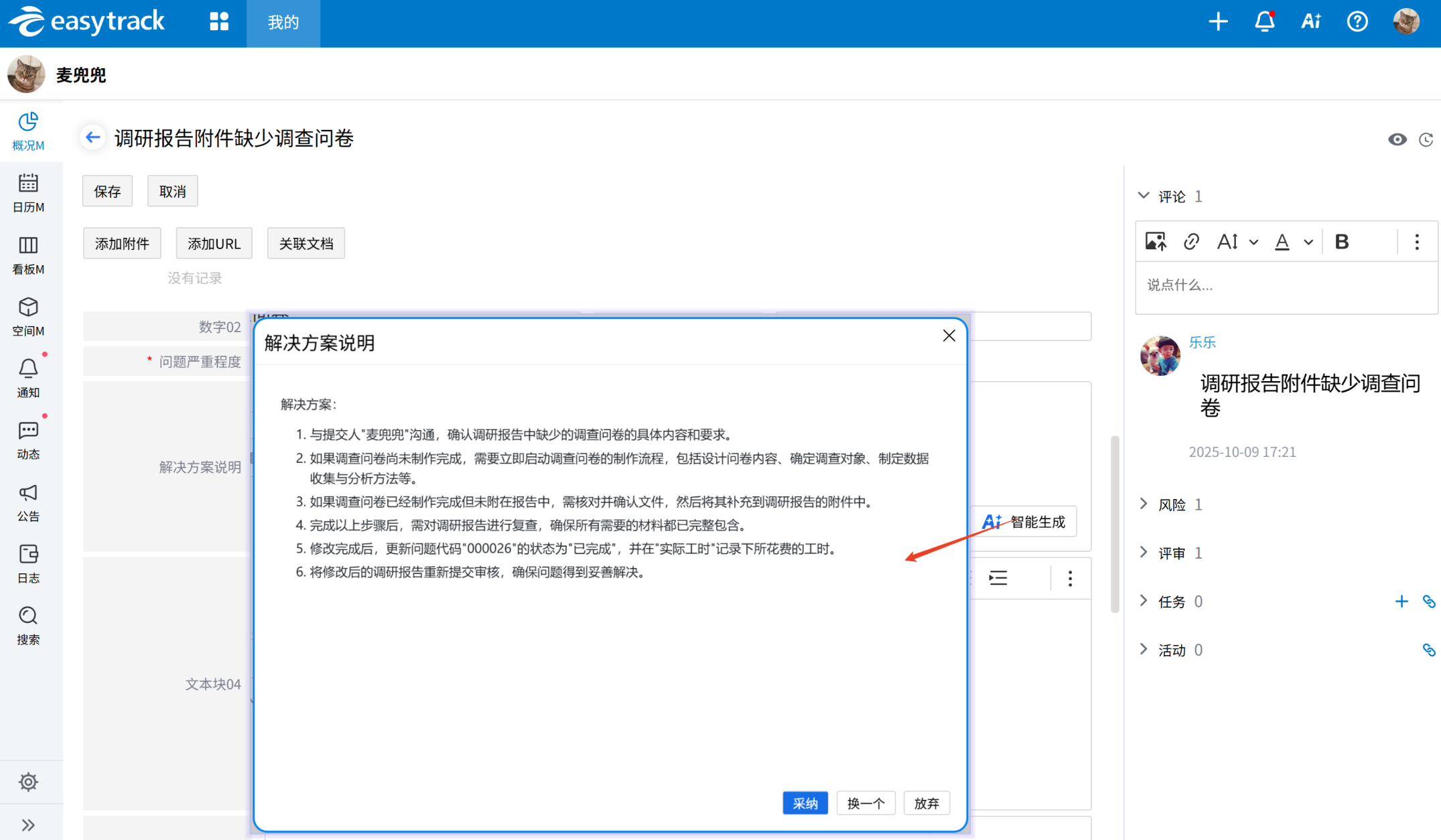Toggle the eye watch icon
The image size is (1441, 840).
pyautogui.click(x=1397, y=139)
